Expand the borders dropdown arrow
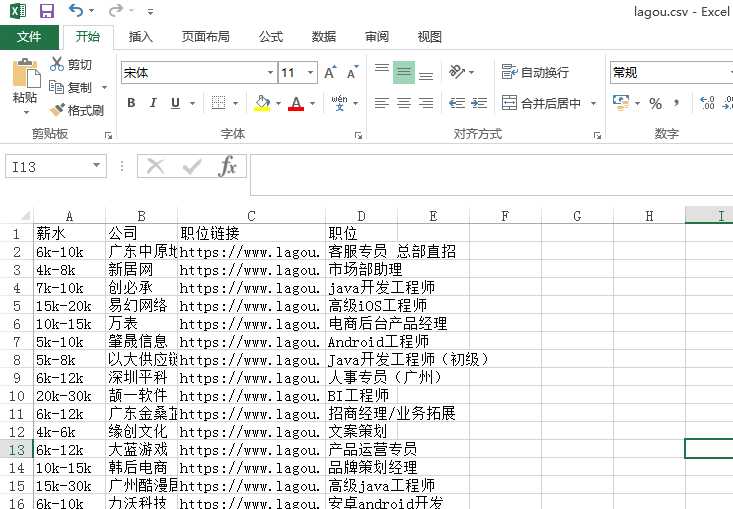Screen dimensions: 733x509 [x=236, y=103]
